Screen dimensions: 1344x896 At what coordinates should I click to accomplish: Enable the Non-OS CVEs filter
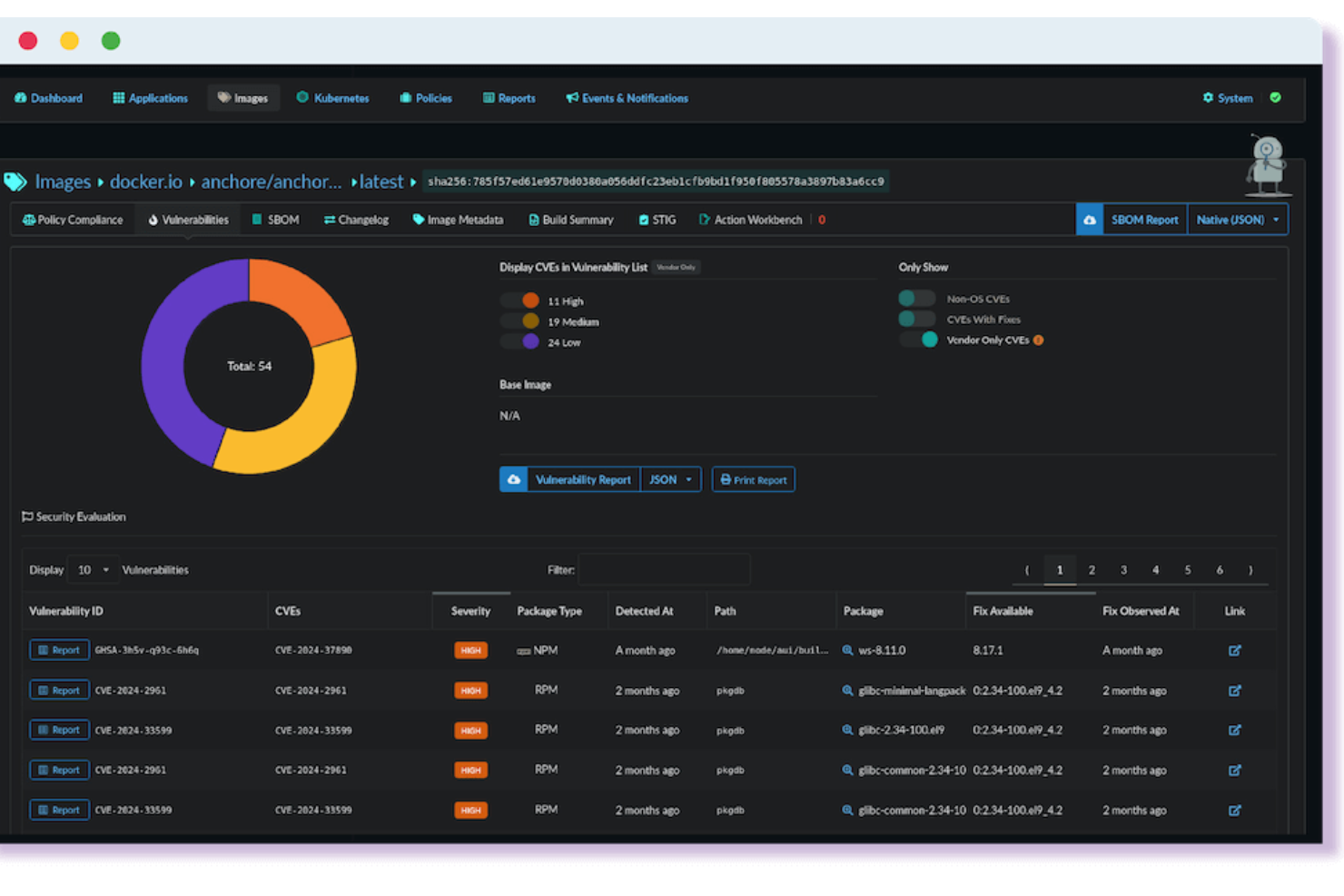click(917, 299)
